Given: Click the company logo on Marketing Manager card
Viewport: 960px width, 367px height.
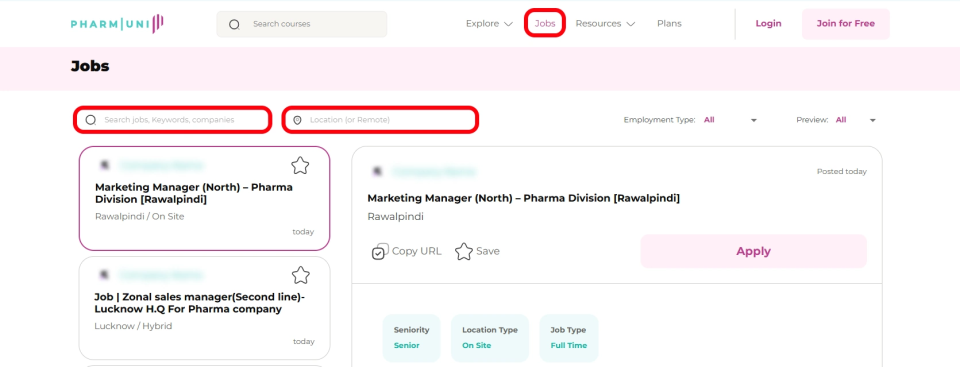Looking at the screenshot, I should 105,165.
